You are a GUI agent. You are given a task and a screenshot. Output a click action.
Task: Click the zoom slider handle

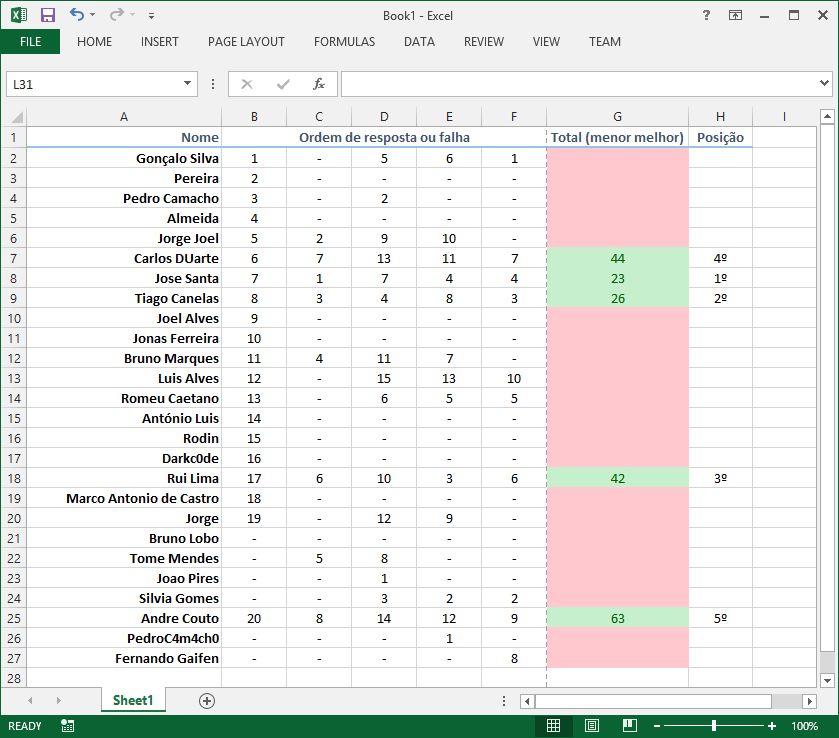[713, 726]
